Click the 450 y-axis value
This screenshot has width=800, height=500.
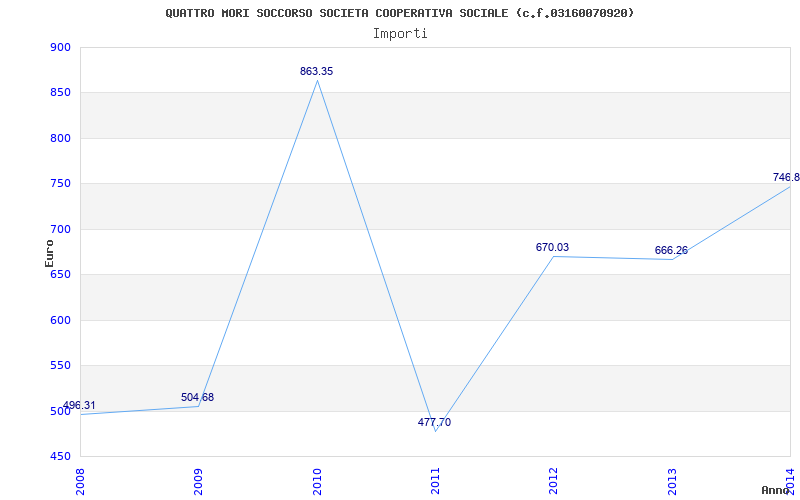coord(60,456)
